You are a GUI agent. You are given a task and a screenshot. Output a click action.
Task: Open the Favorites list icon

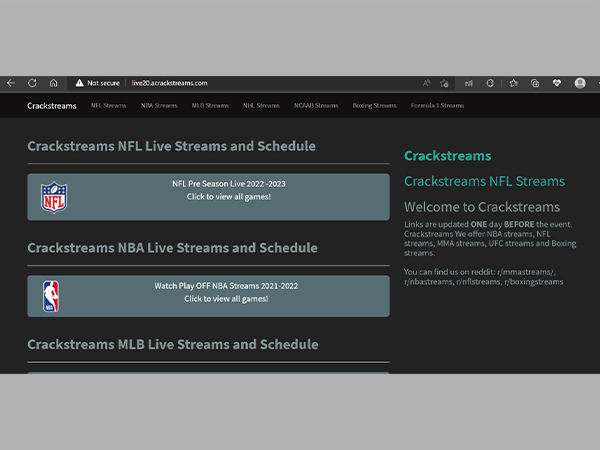pyautogui.click(x=514, y=83)
